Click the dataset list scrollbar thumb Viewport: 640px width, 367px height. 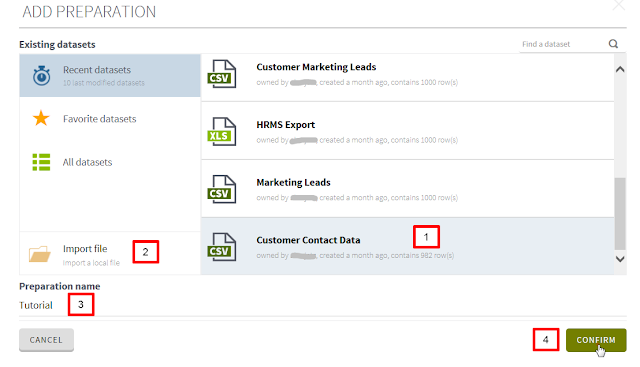(620, 214)
